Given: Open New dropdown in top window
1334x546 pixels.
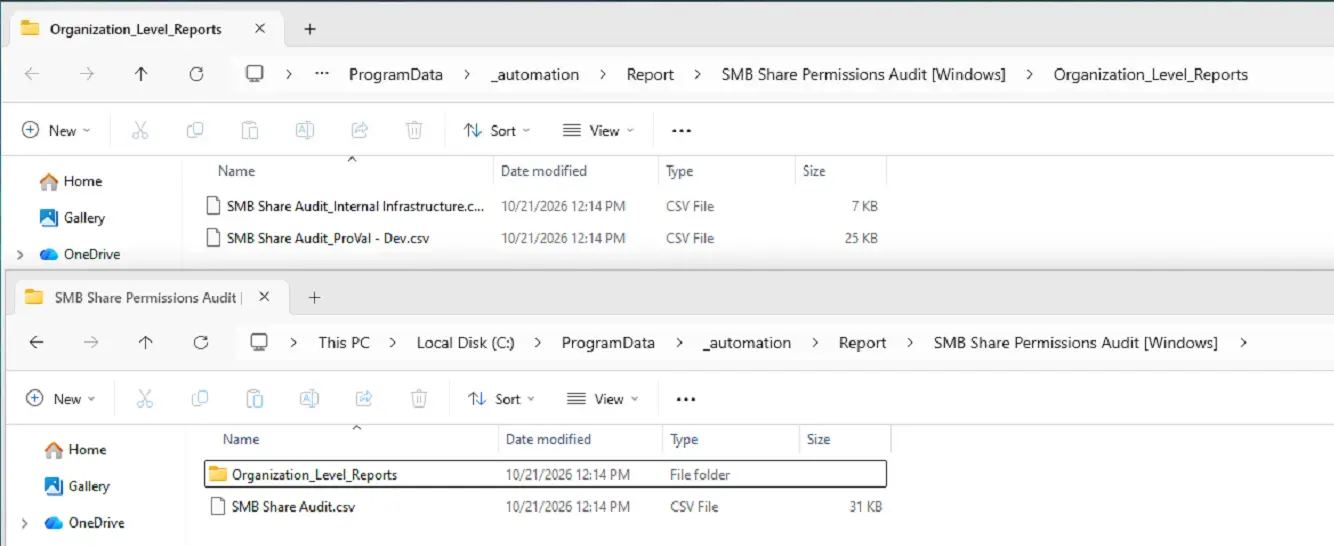Looking at the screenshot, I should pos(56,131).
